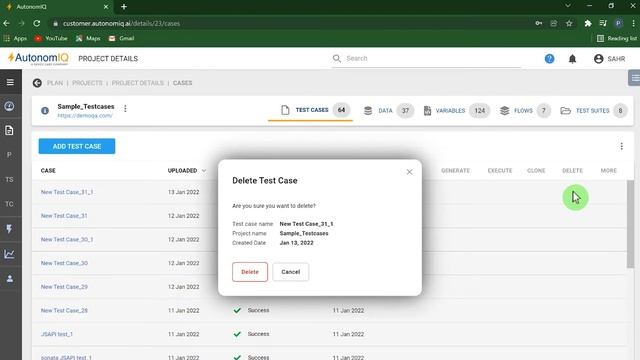Open the right side panel toggle icon
The width and height of the screenshot is (640, 360).
pyautogui.click(x=634, y=78)
